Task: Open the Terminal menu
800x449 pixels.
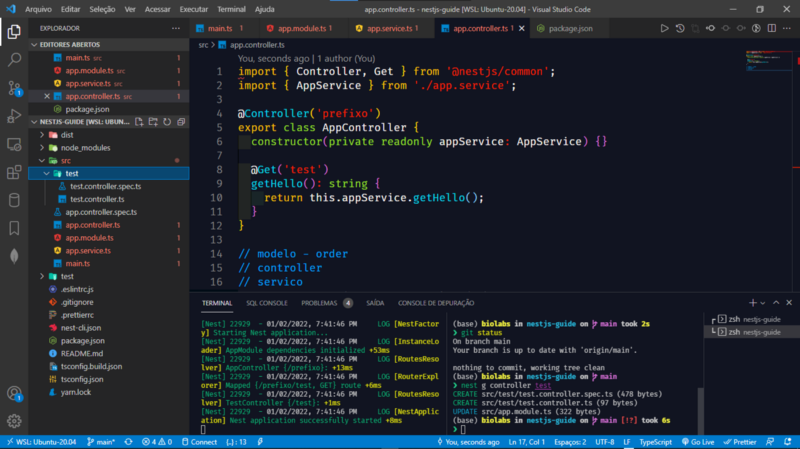Action: tap(231, 9)
